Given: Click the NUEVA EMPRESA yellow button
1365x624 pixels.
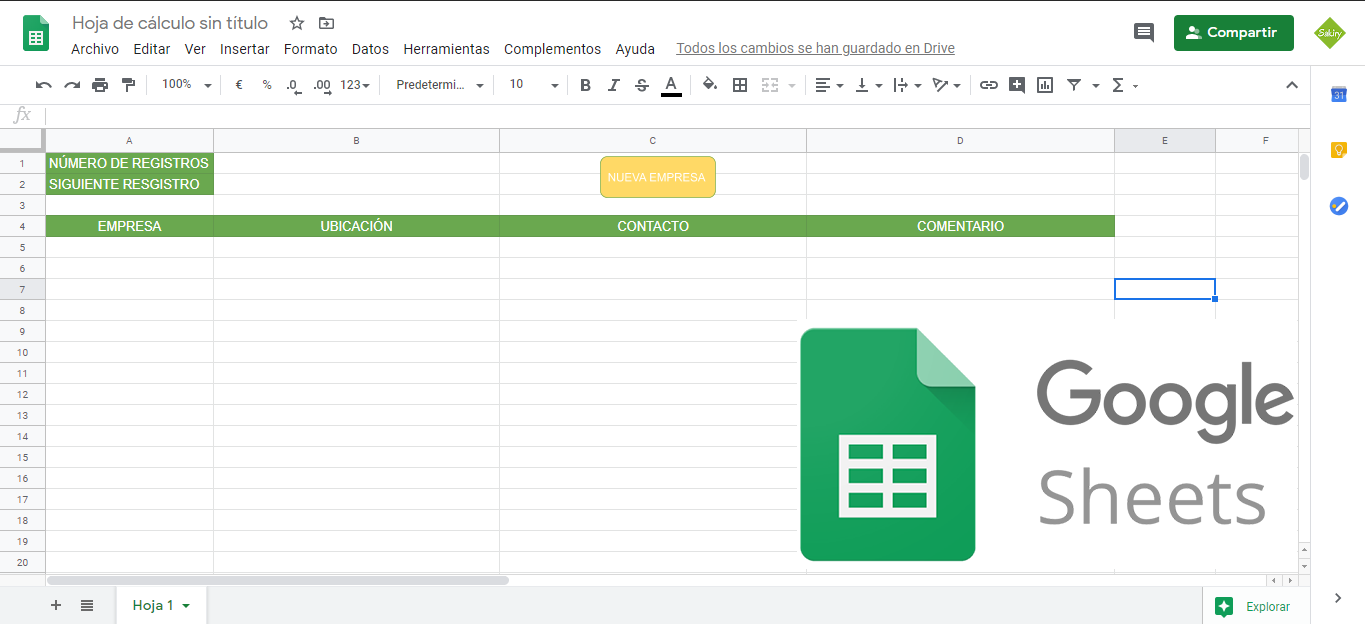Looking at the screenshot, I should pos(658,177).
